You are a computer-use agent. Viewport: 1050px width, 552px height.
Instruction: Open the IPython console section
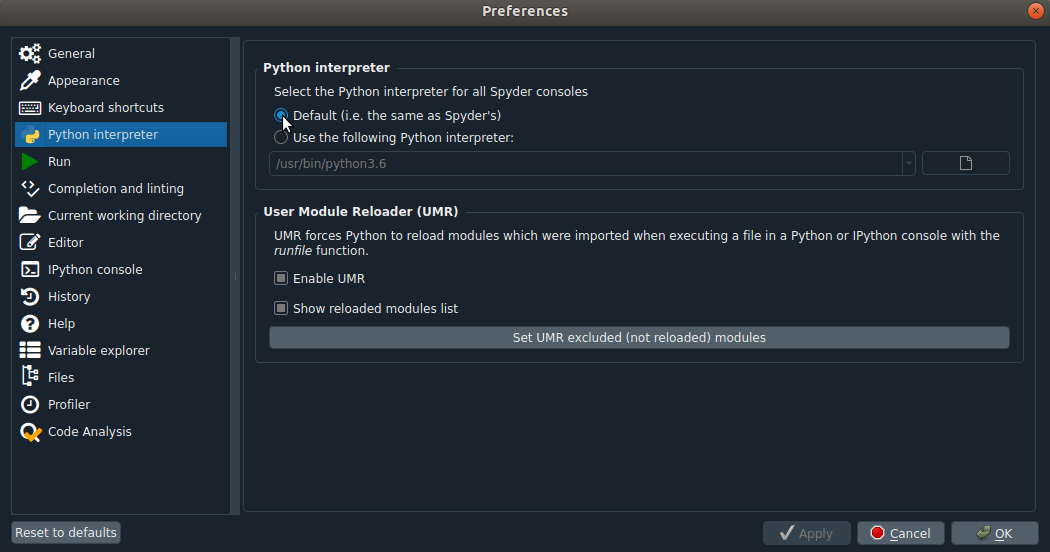[x=121, y=269]
